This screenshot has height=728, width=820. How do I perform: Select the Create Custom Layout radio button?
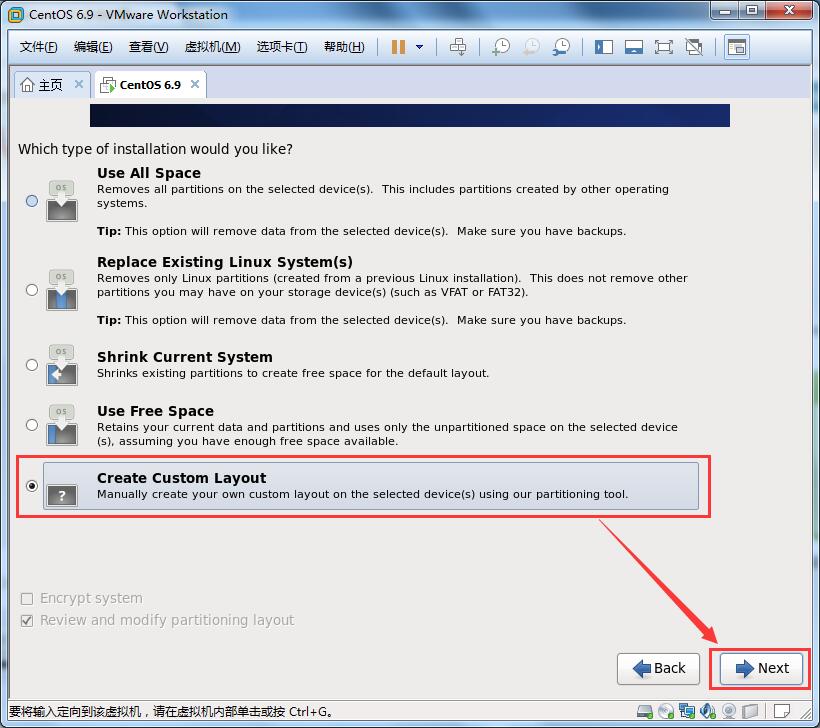point(32,486)
